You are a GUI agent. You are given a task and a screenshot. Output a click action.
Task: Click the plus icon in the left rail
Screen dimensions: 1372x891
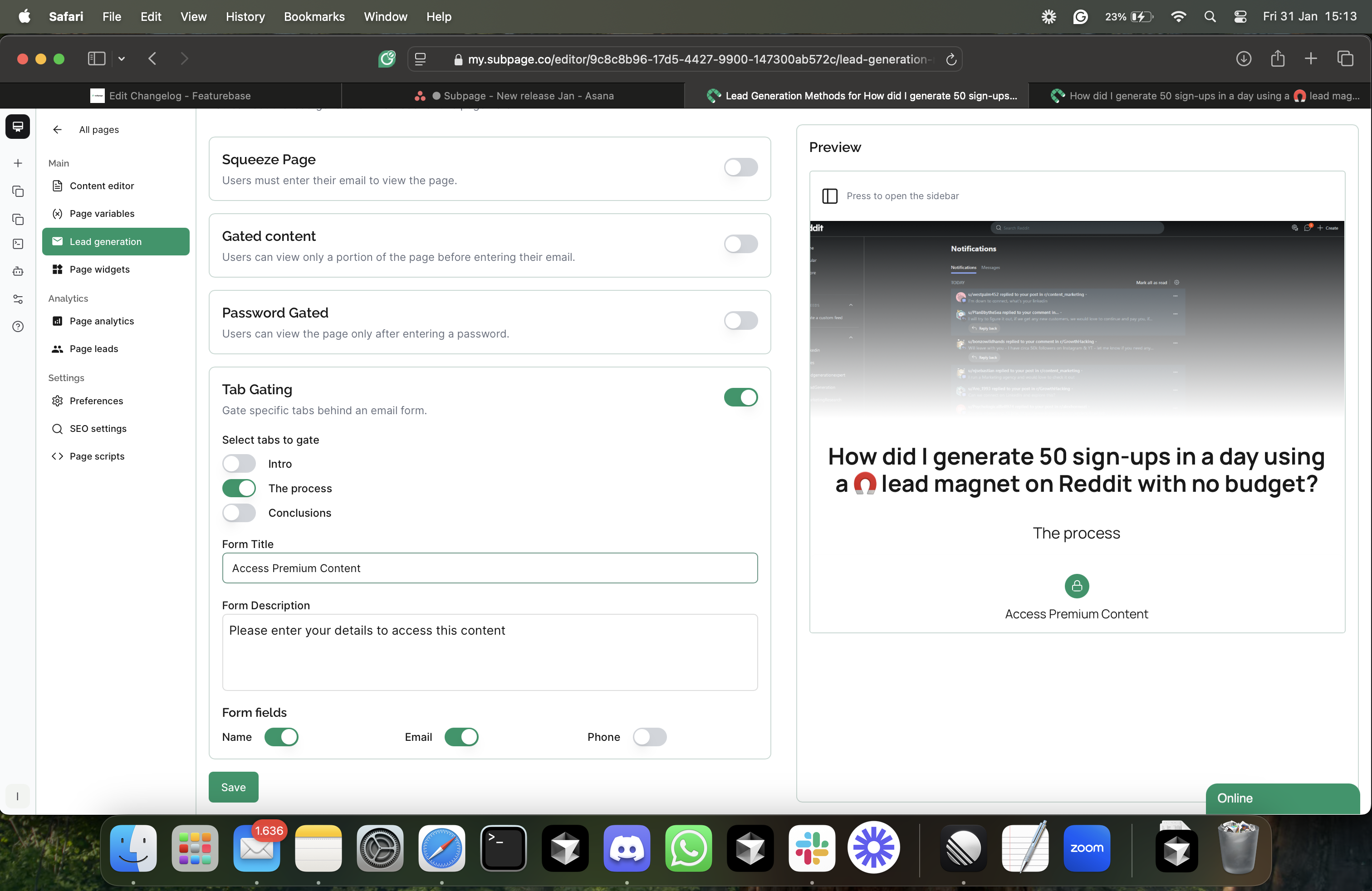click(x=18, y=163)
